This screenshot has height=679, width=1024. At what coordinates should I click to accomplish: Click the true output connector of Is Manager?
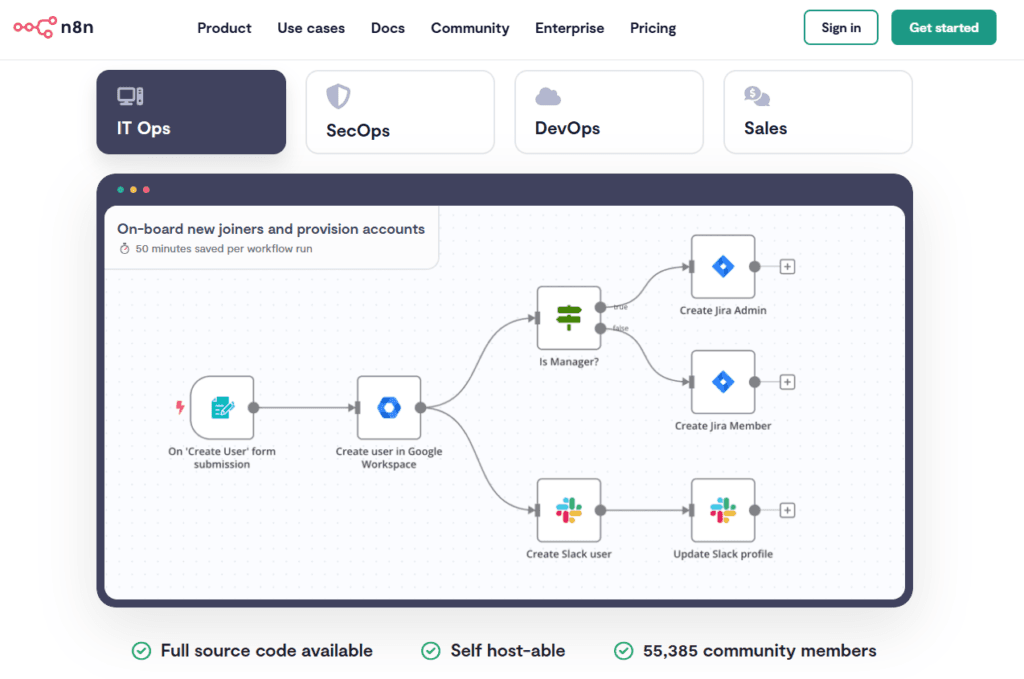coord(600,307)
